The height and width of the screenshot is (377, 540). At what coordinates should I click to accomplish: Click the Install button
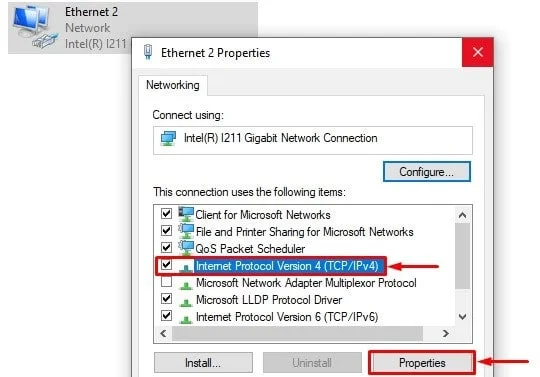(203, 363)
